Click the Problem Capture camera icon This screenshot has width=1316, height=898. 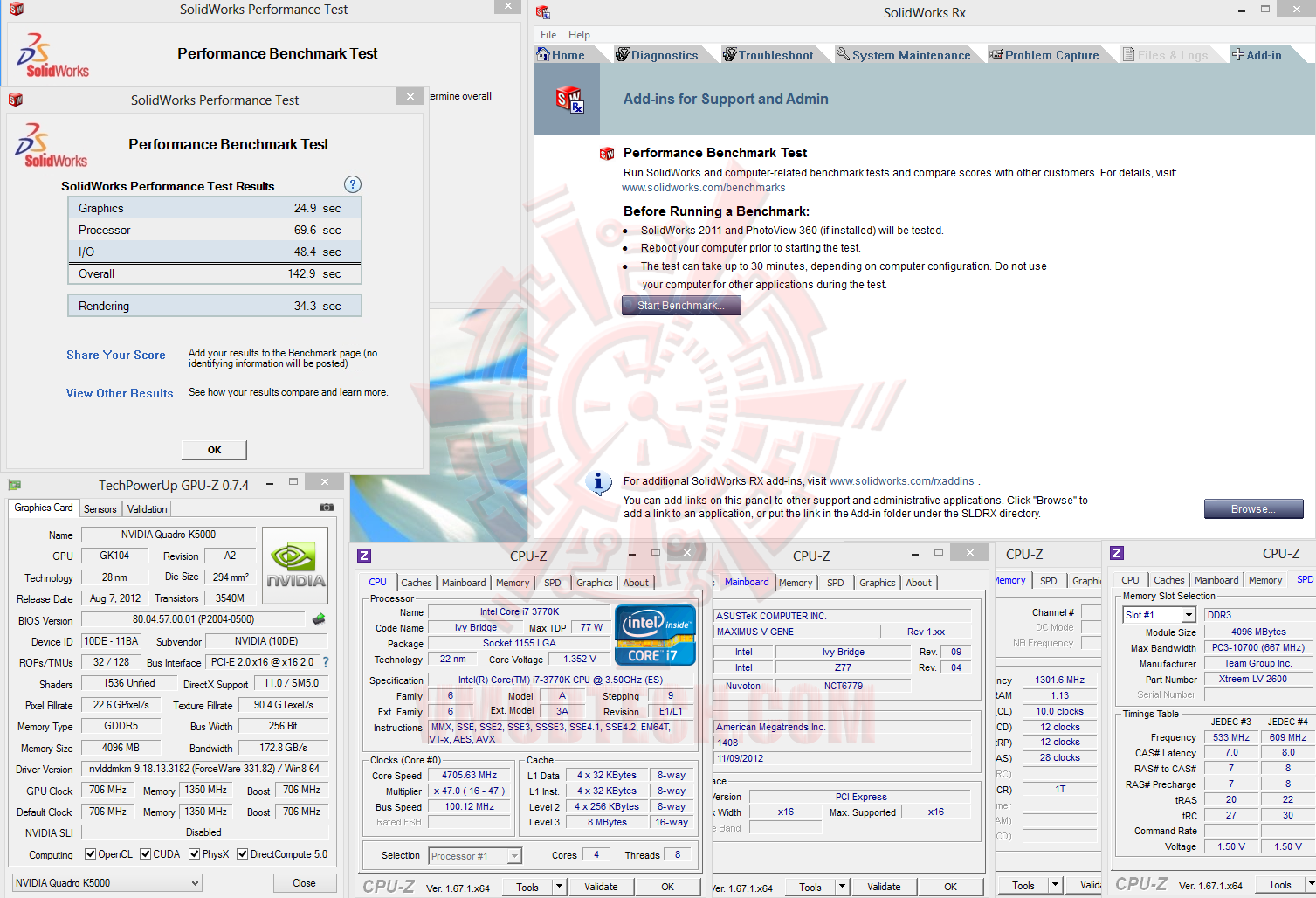click(x=996, y=54)
